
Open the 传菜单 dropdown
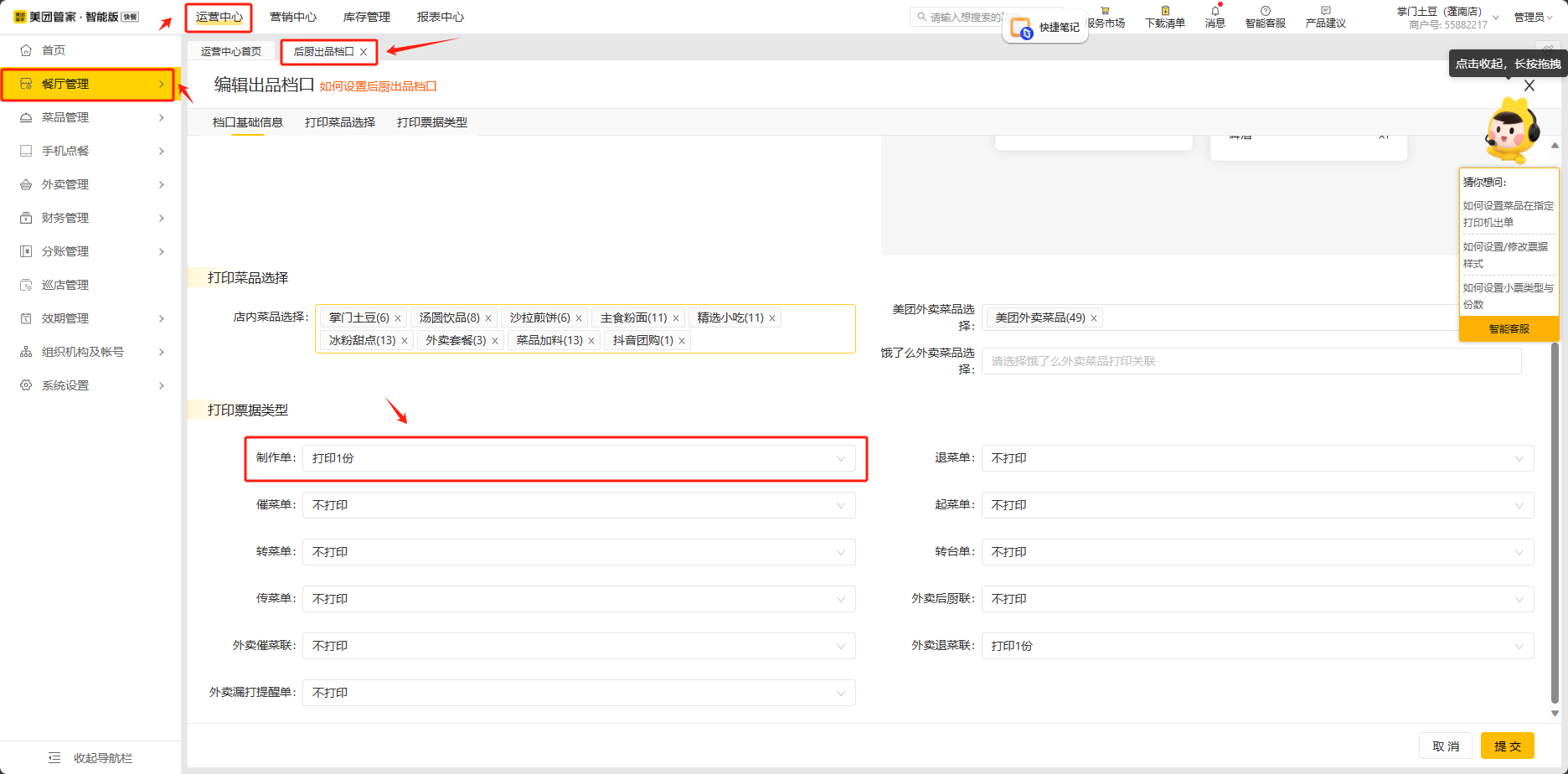579,599
